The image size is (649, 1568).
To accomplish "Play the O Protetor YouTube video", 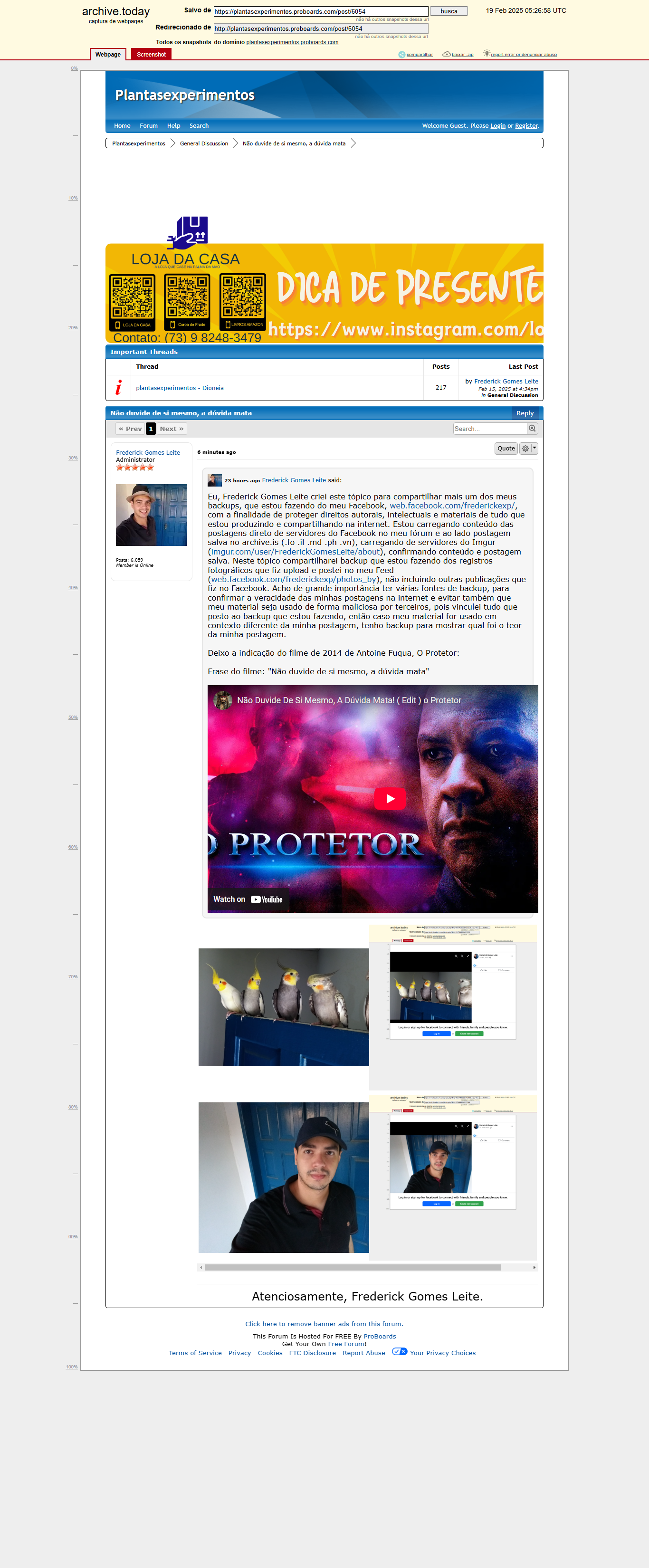I will pyautogui.click(x=390, y=799).
